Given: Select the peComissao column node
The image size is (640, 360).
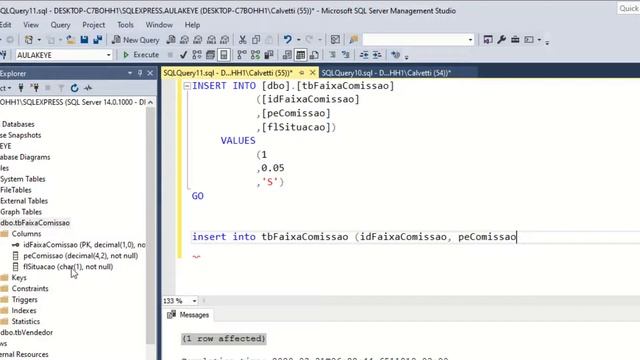Looking at the screenshot, I should point(80,256).
